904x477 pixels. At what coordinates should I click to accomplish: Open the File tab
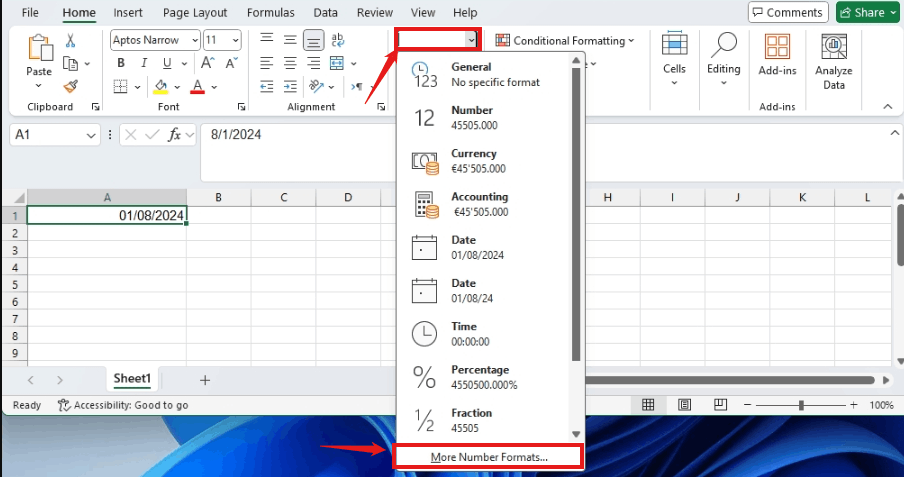click(29, 13)
